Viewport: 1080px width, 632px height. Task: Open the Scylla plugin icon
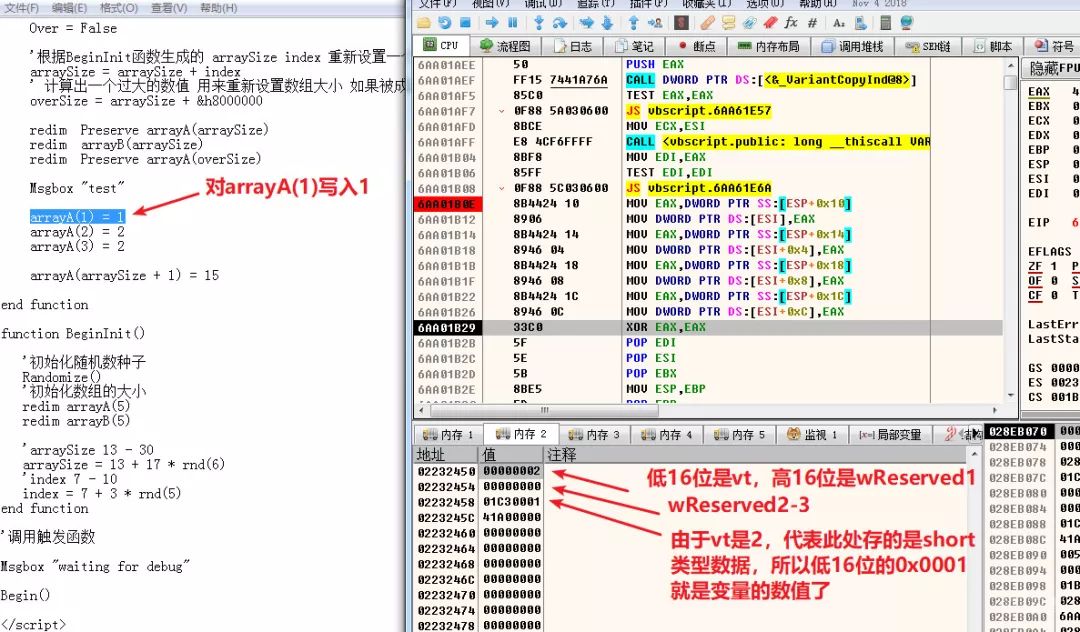click(681, 23)
